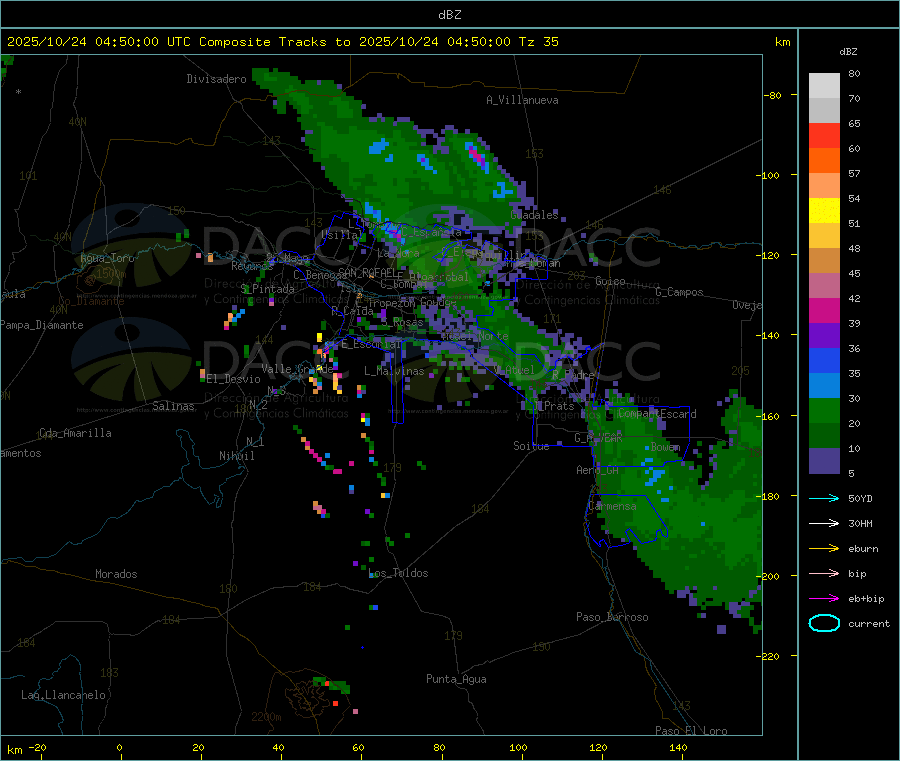The width and height of the screenshot is (900, 761).
Task: Click the Divisadero map label
Action: (x=216, y=79)
